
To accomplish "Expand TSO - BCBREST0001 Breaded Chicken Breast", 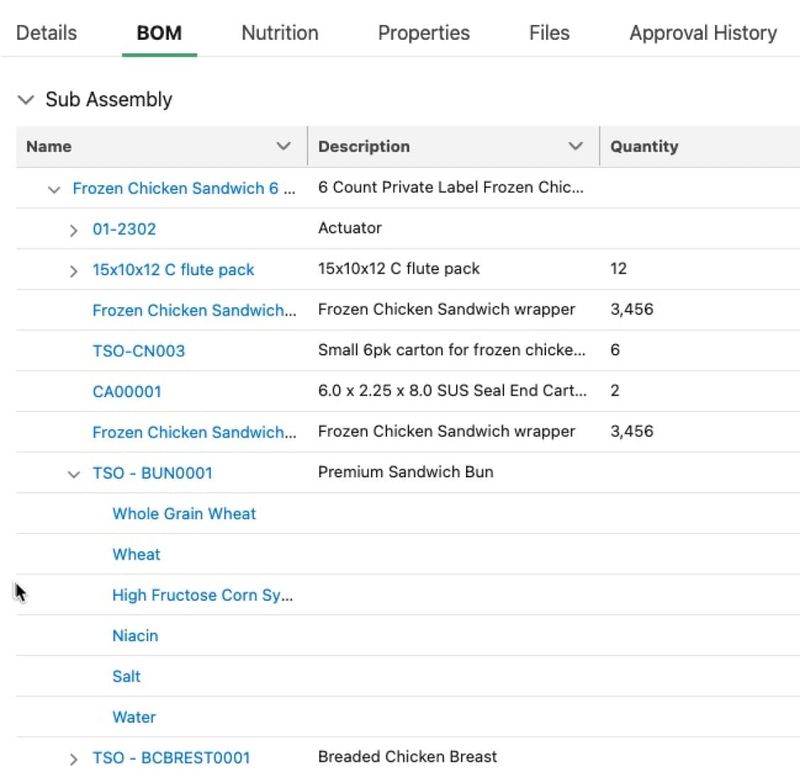I will point(73,757).
